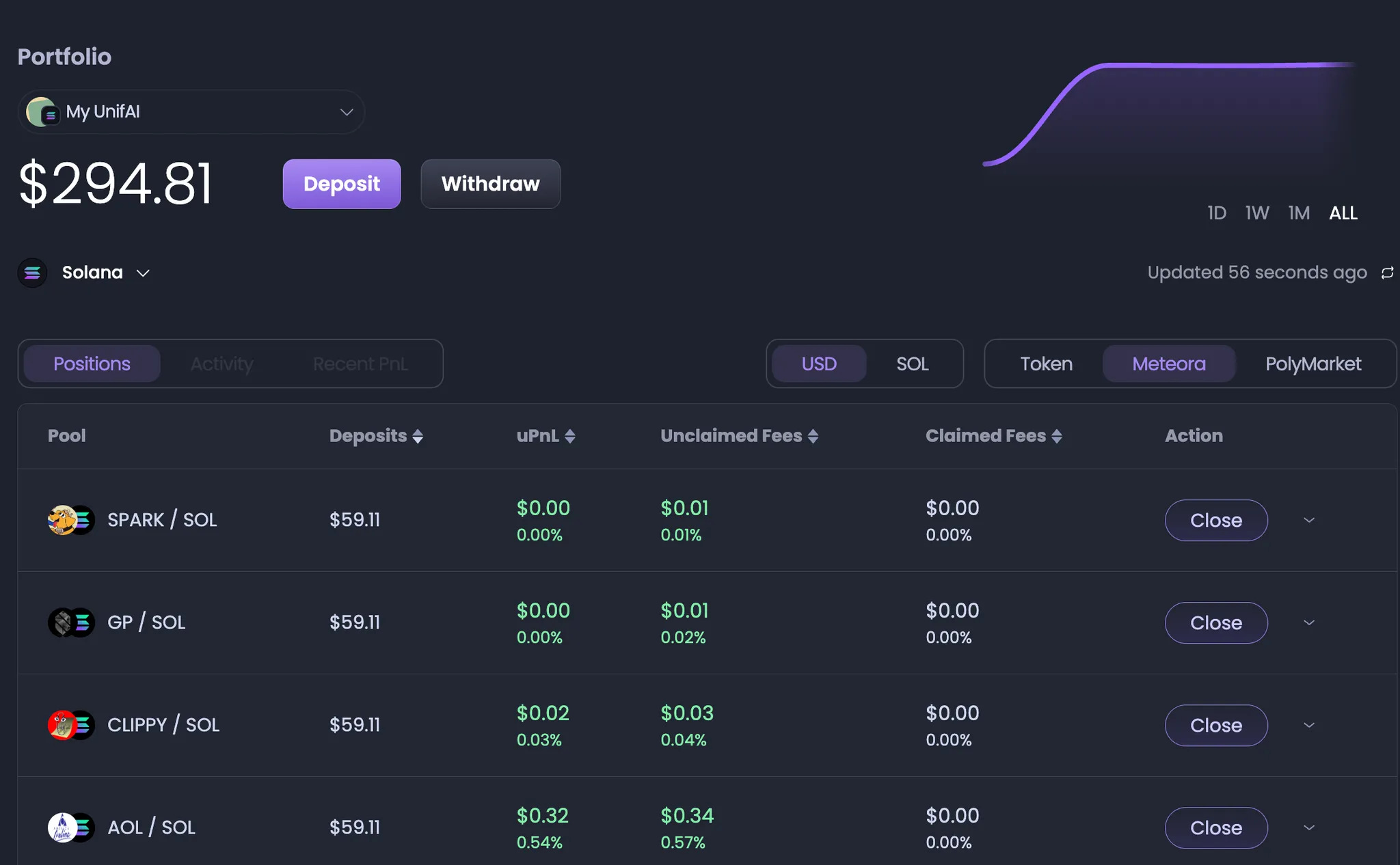Select the ALL chart time range
Viewport: 1400px width, 865px height.
tap(1343, 213)
